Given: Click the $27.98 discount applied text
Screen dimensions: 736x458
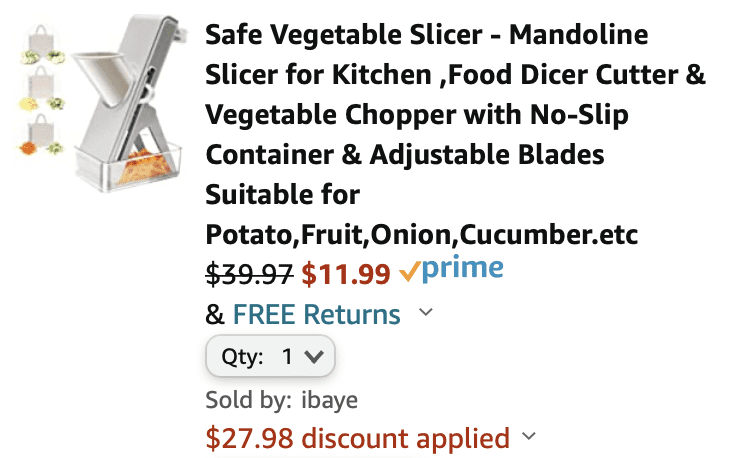Looking at the screenshot, I should (358, 438).
